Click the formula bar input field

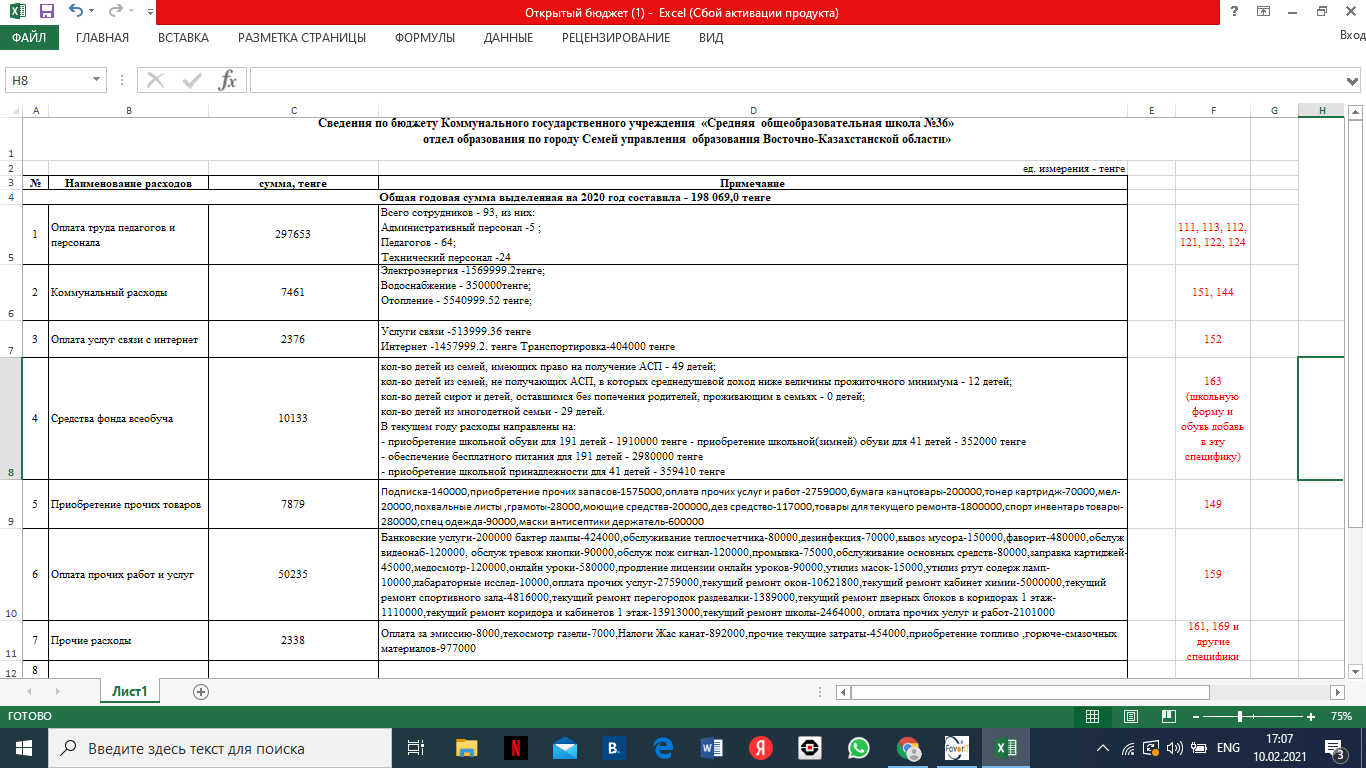click(x=790, y=80)
